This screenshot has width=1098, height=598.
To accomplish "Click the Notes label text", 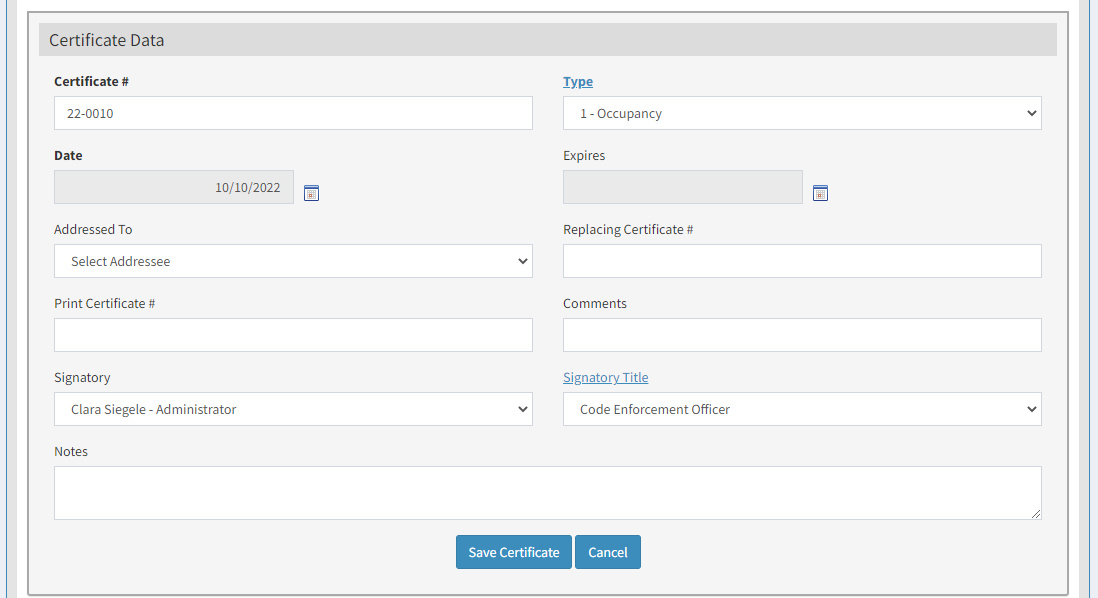I will pyautogui.click(x=71, y=452).
